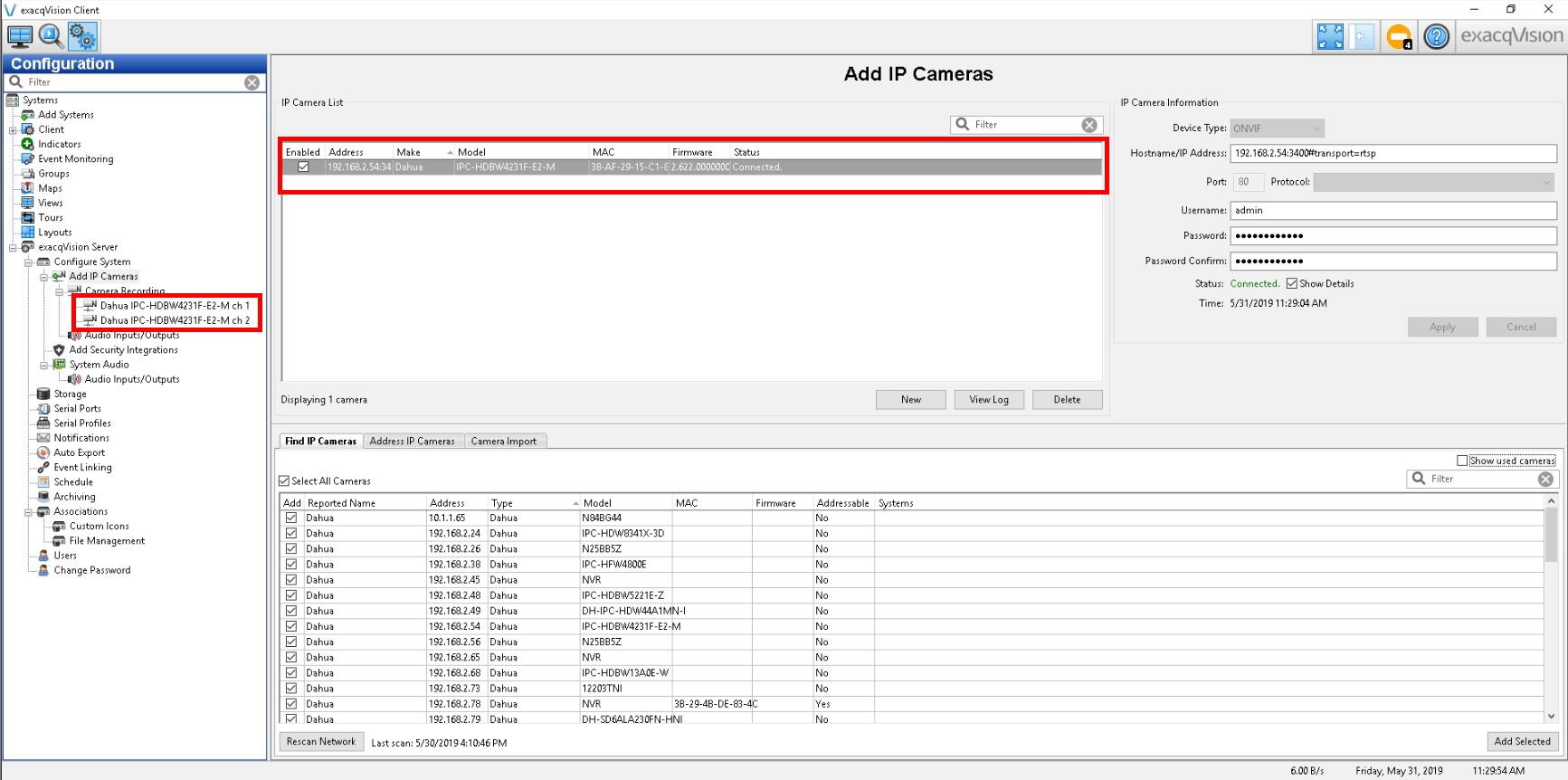Open the blue Help question mark icon
This screenshot has height=780, width=1568.
[1436, 36]
